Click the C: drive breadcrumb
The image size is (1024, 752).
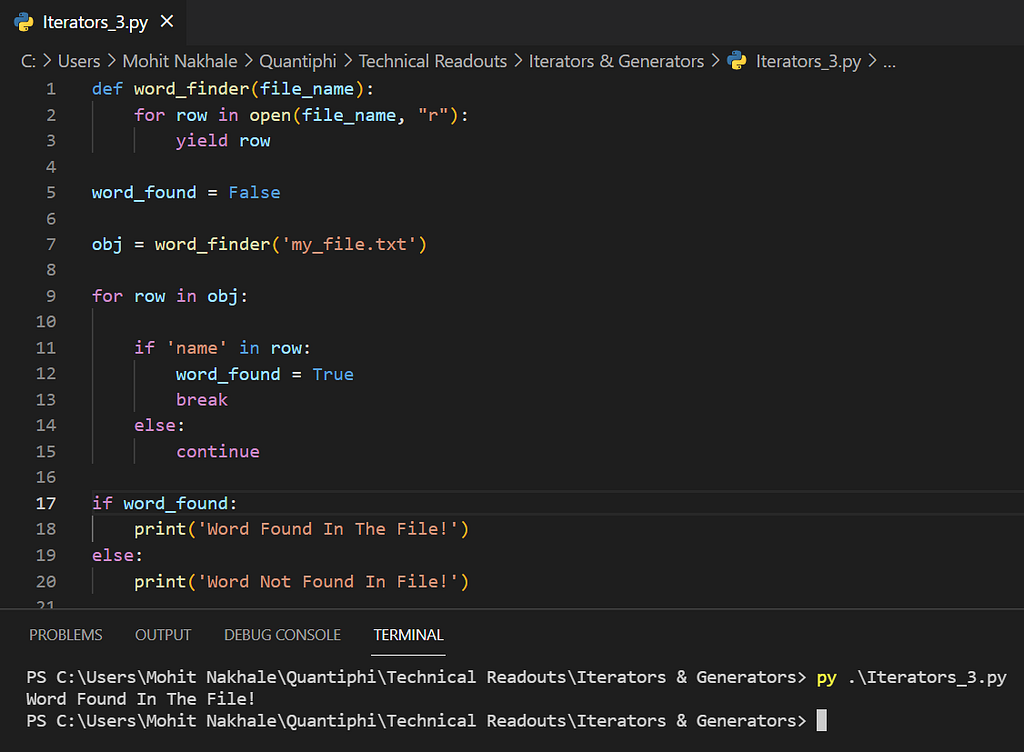pyautogui.click(x=28, y=61)
